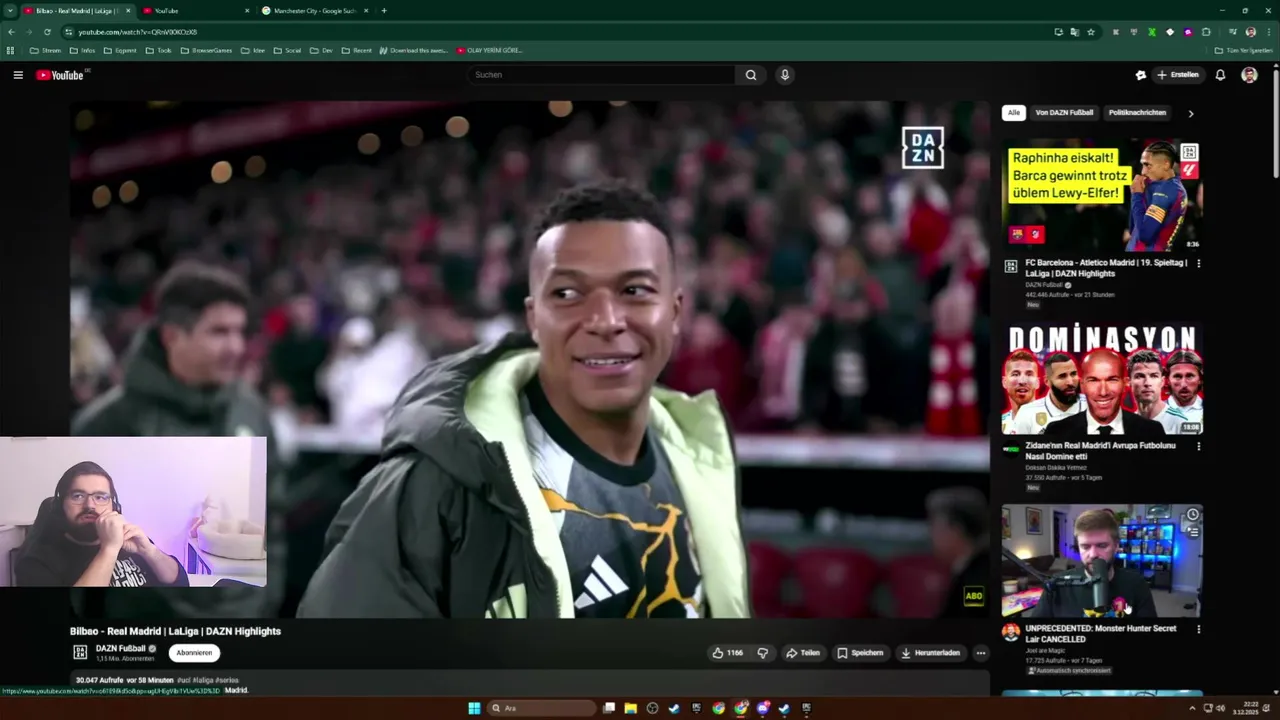The width and height of the screenshot is (1280, 720).
Task: Open the OLAY YERİM GÖRE bookmark
Action: point(489,50)
